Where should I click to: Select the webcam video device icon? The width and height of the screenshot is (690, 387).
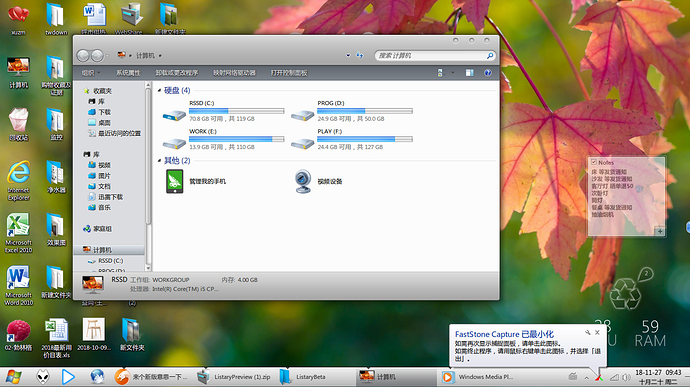click(303, 181)
